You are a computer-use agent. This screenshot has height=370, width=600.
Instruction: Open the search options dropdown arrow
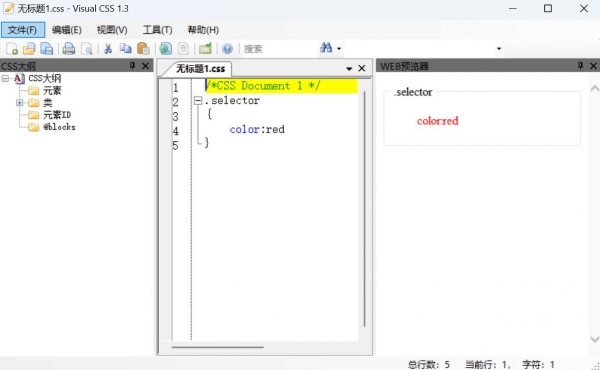(x=339, y=49)
